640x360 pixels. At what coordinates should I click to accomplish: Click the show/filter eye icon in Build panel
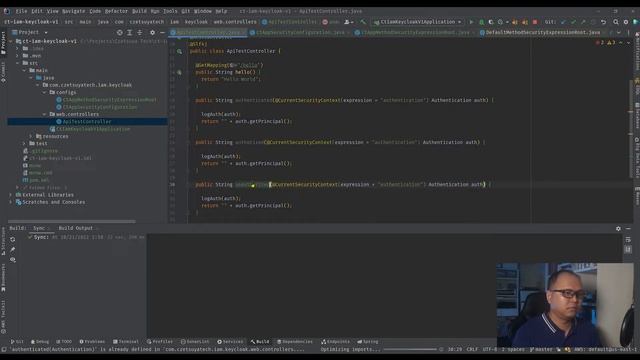13,260
